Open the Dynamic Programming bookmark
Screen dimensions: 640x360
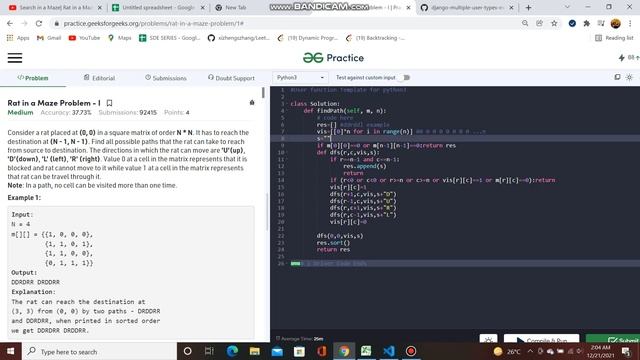pyautogui.click(x=307, y=38)
